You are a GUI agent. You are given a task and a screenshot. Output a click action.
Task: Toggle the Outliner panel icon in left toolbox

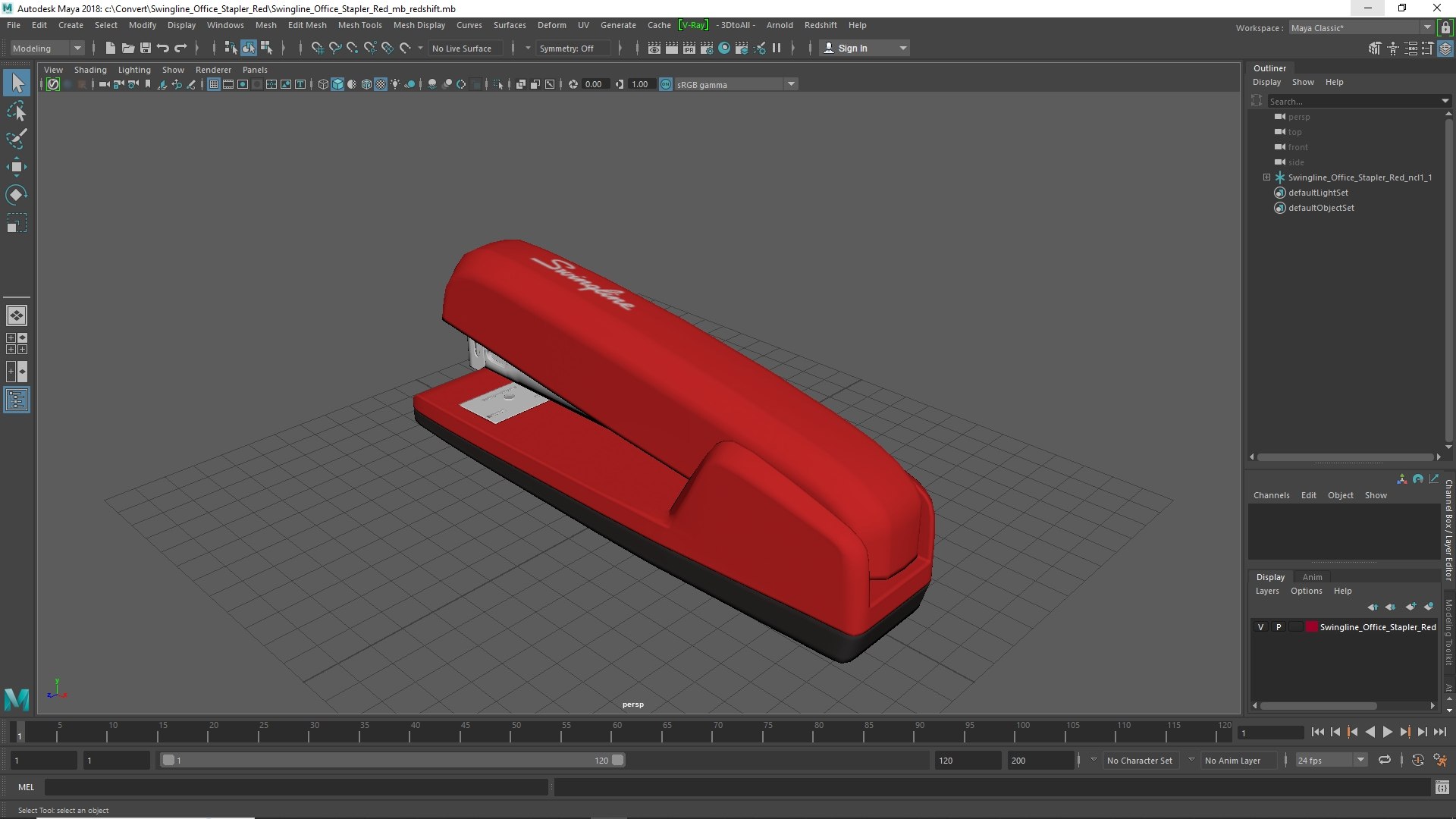coord(17,400)
